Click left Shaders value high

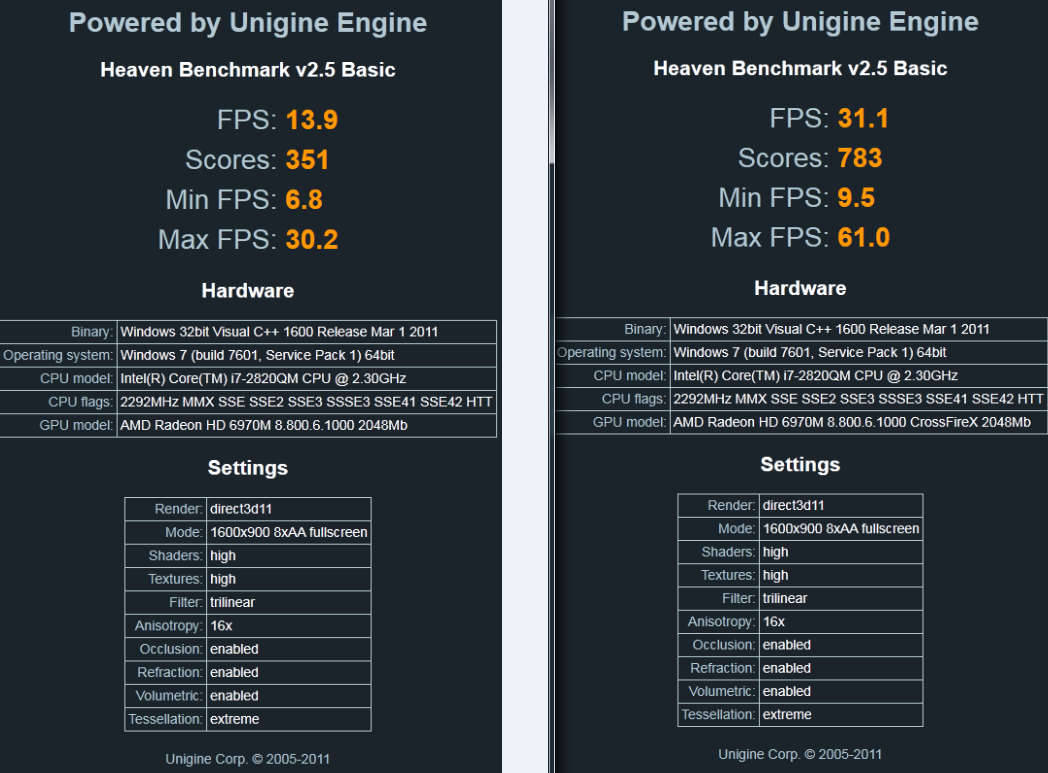click(289, 556)
